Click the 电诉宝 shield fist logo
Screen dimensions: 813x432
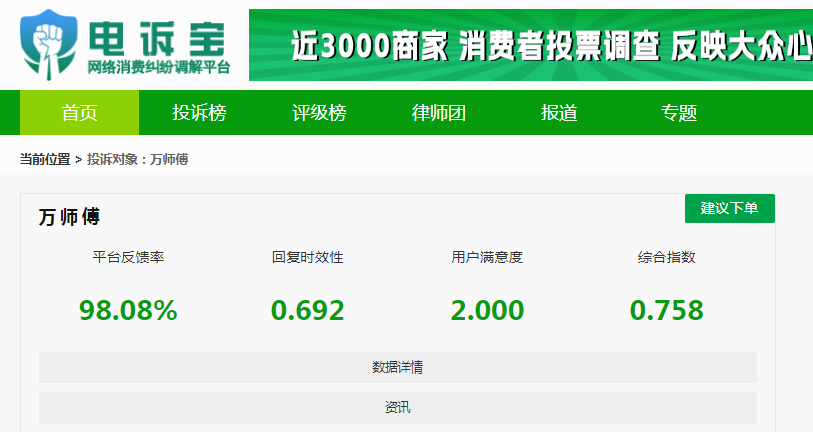[49, 45]
